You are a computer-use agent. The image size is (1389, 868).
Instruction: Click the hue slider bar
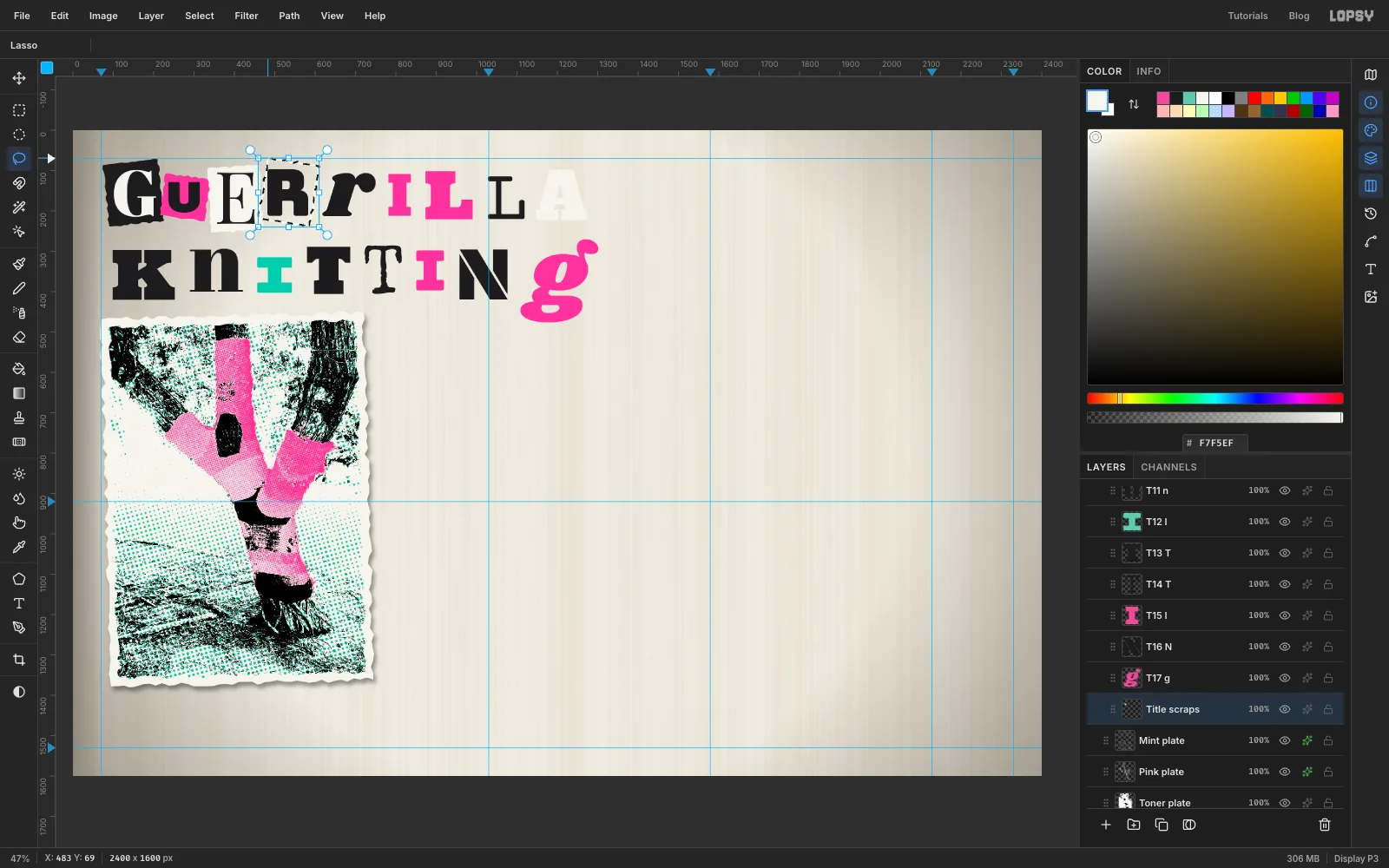coord(1215,398)
